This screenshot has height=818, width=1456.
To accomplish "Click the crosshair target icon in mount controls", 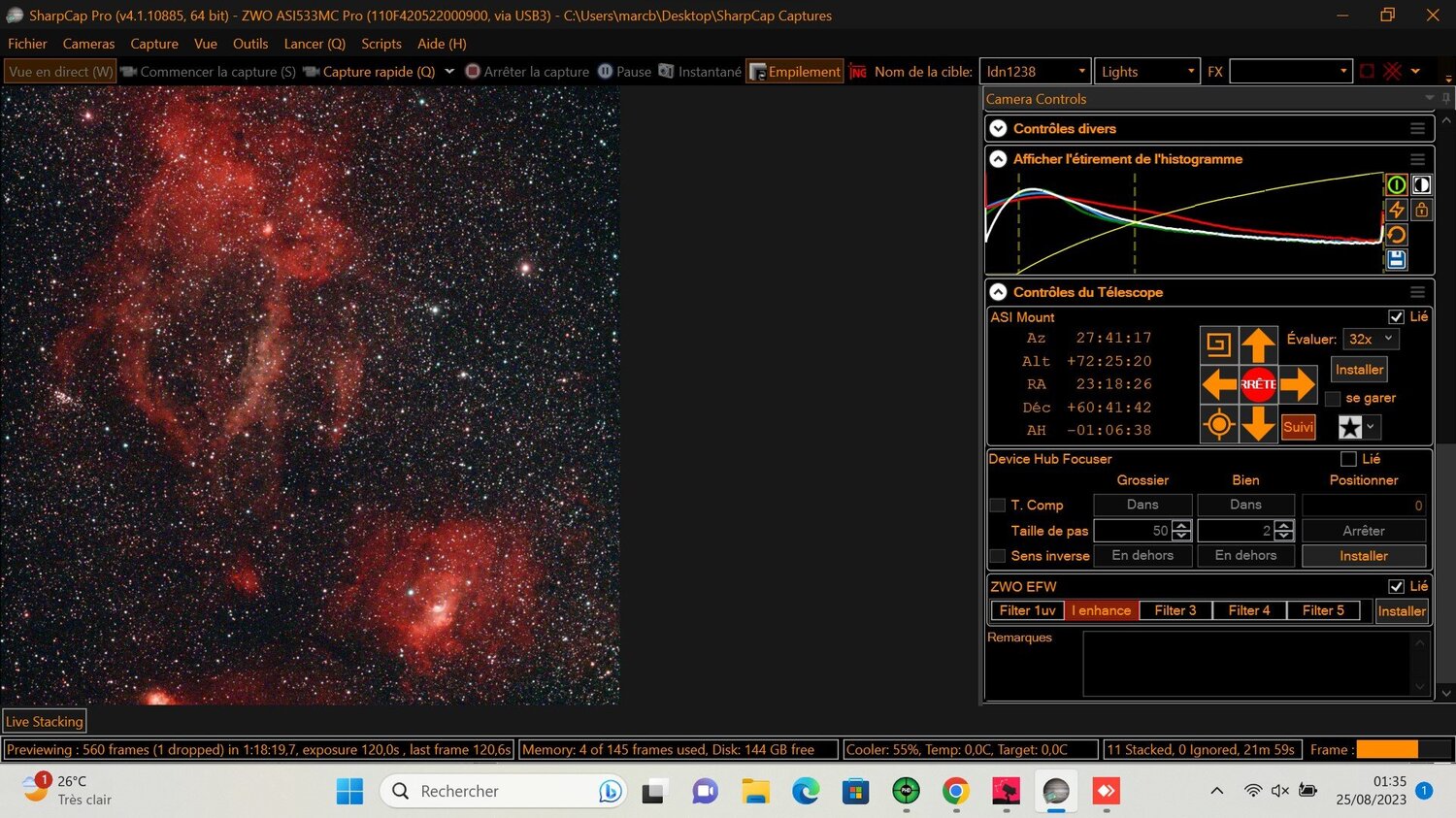I will pos(1219,424).
